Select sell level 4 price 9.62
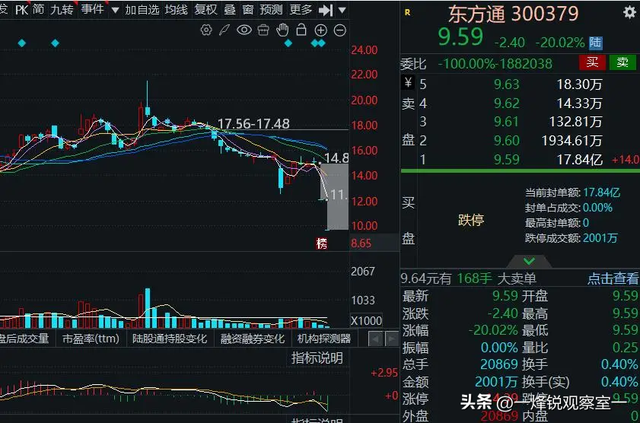640x423 pixels. click(x=507, y=103)
